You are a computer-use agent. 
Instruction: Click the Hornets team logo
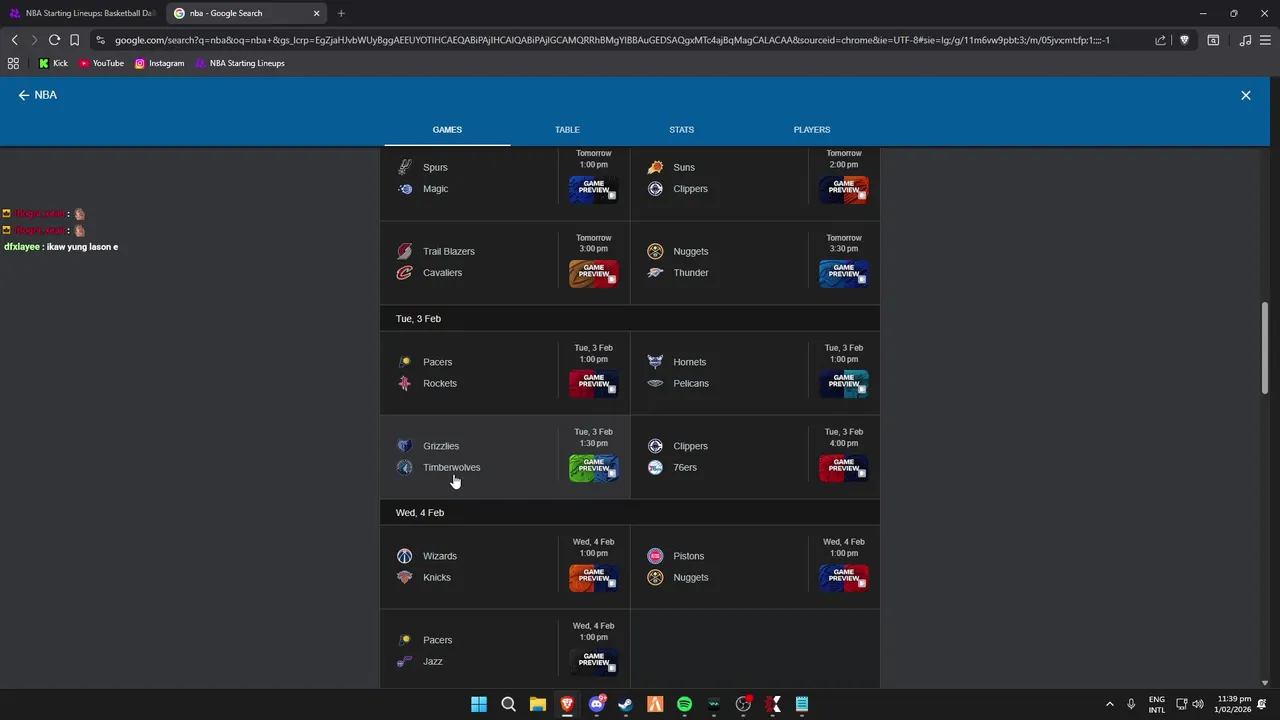pos(655,362)
